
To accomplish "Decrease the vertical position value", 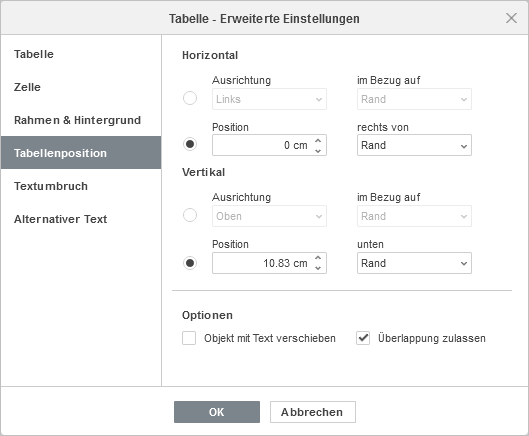I will [318, 268].
